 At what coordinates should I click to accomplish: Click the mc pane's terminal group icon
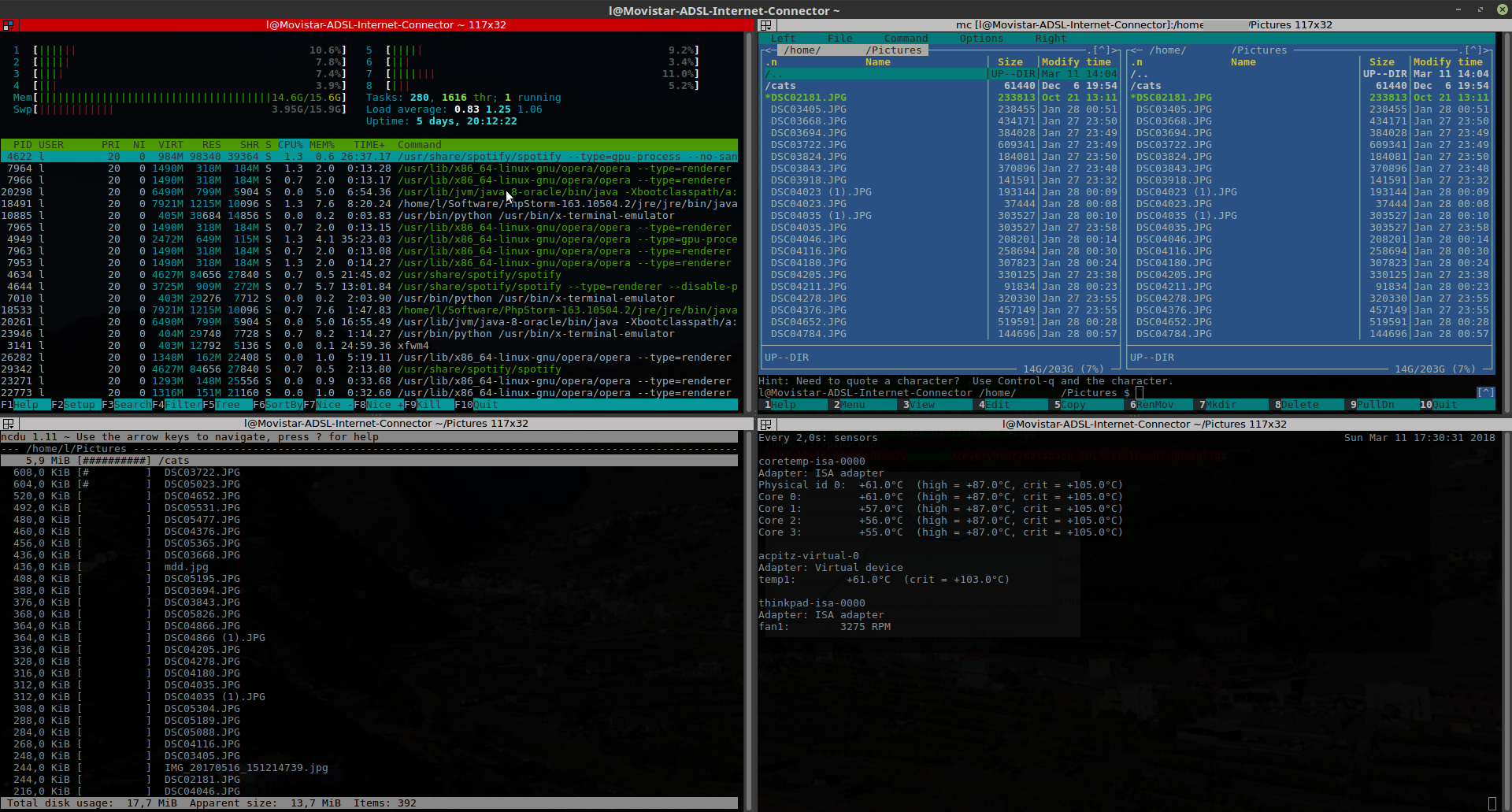(x=765, y=25)
